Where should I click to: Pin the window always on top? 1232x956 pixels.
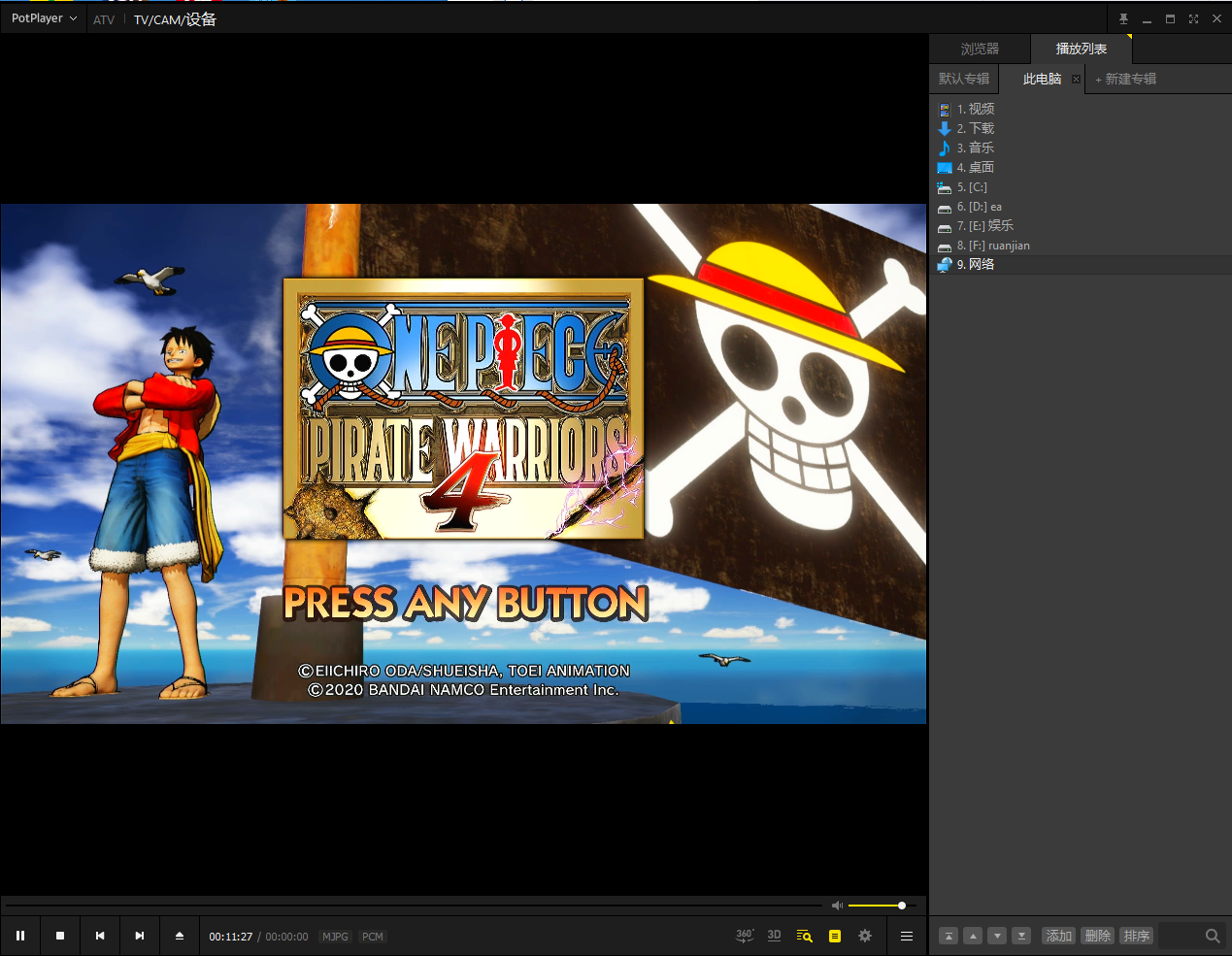pos(1123,18)
